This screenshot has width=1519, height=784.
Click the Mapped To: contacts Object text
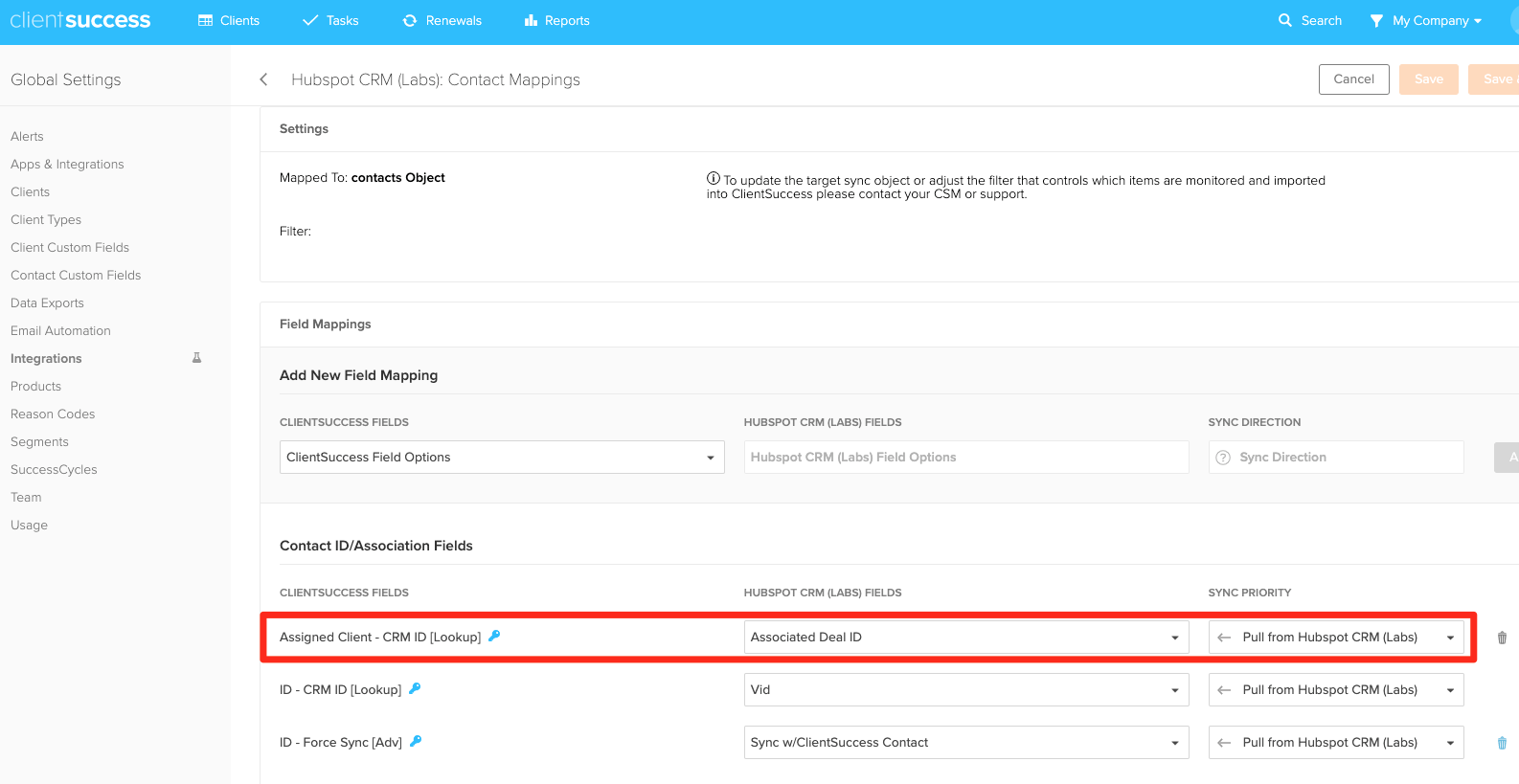click(x=362, y=178)
